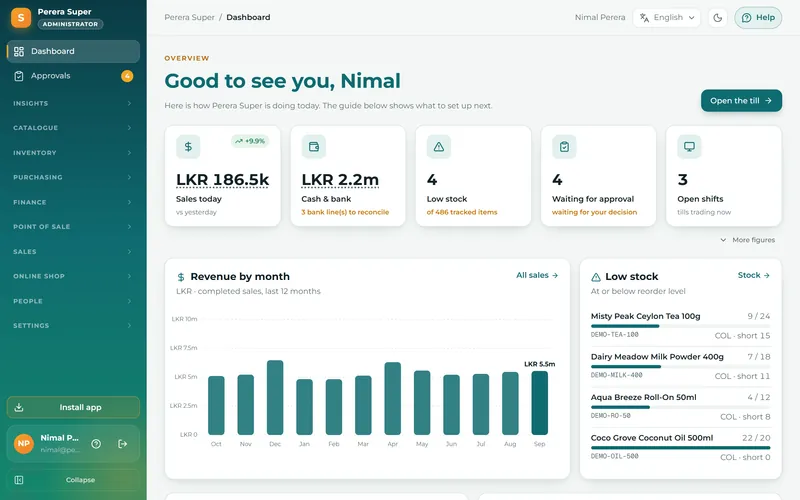800x500 pixels.
Task: Click the LKR 2.2m cash figure
Action: [340, 180]
